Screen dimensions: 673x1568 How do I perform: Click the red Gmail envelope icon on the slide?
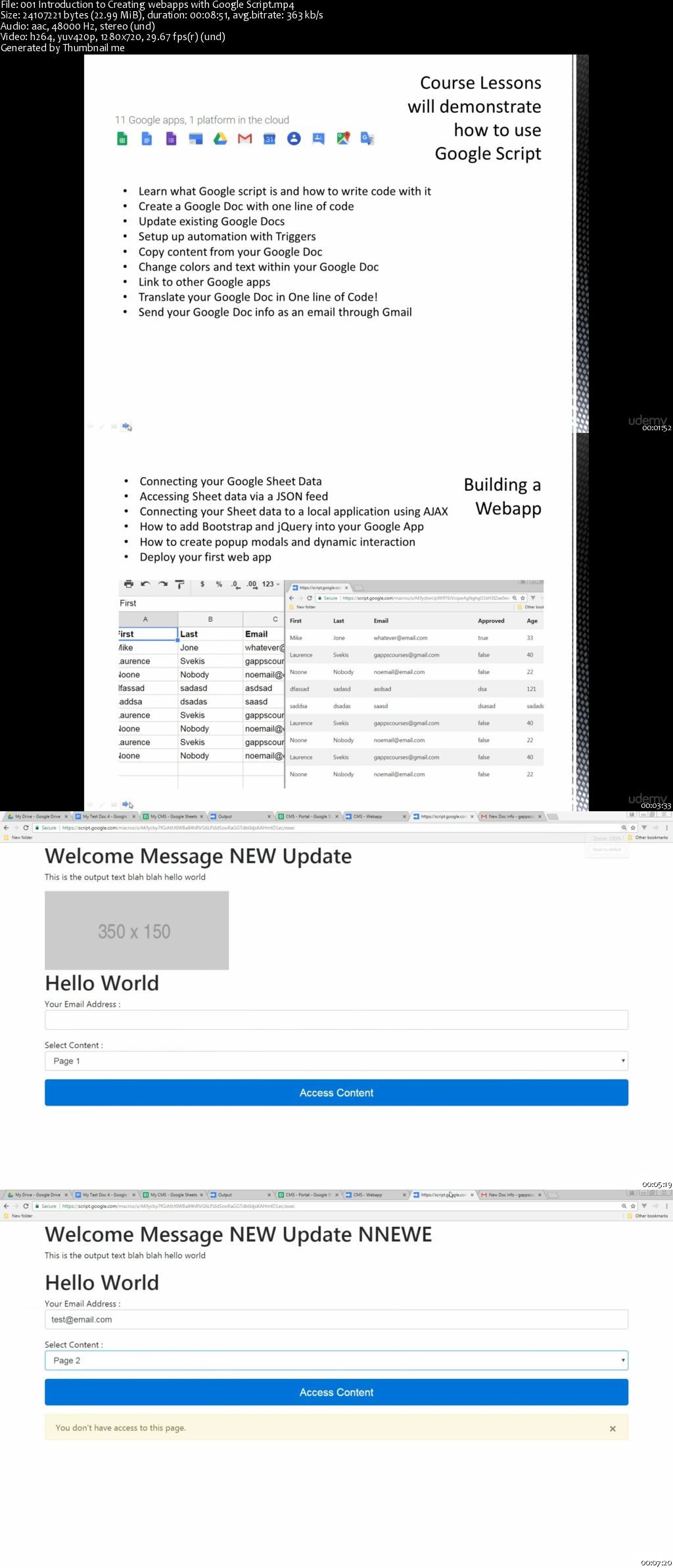pyautogui.click(x=244, y=139)
